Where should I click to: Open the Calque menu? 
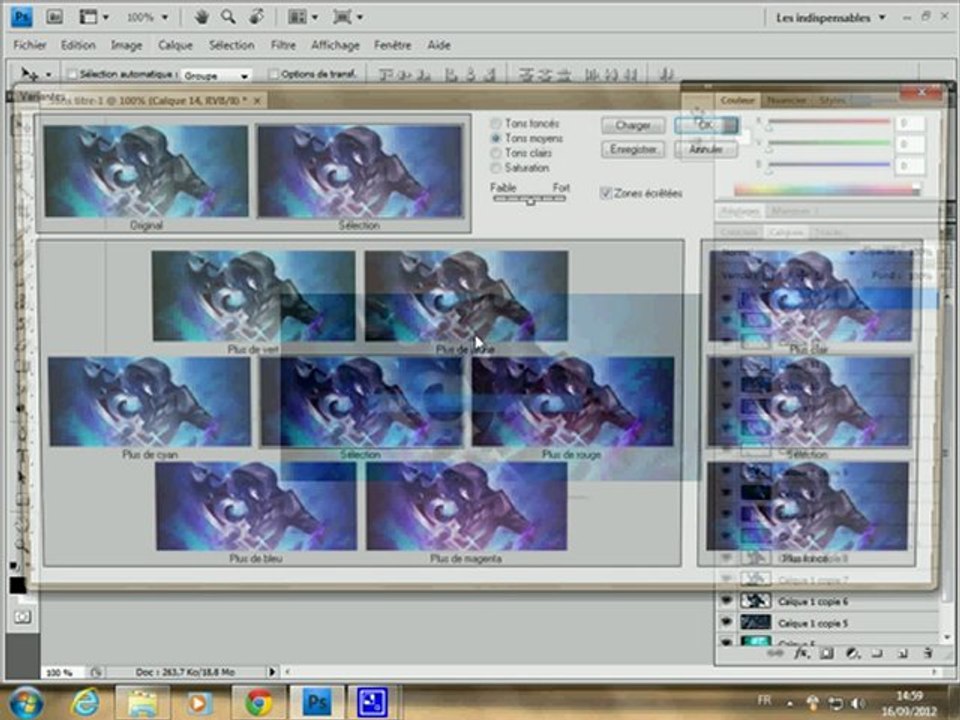(x=175, y=45)
